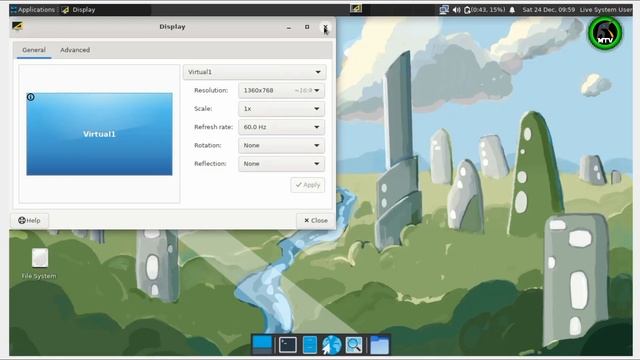Open the file manager dock icon
The image size is (640, 360).
(x=310, y=345)
